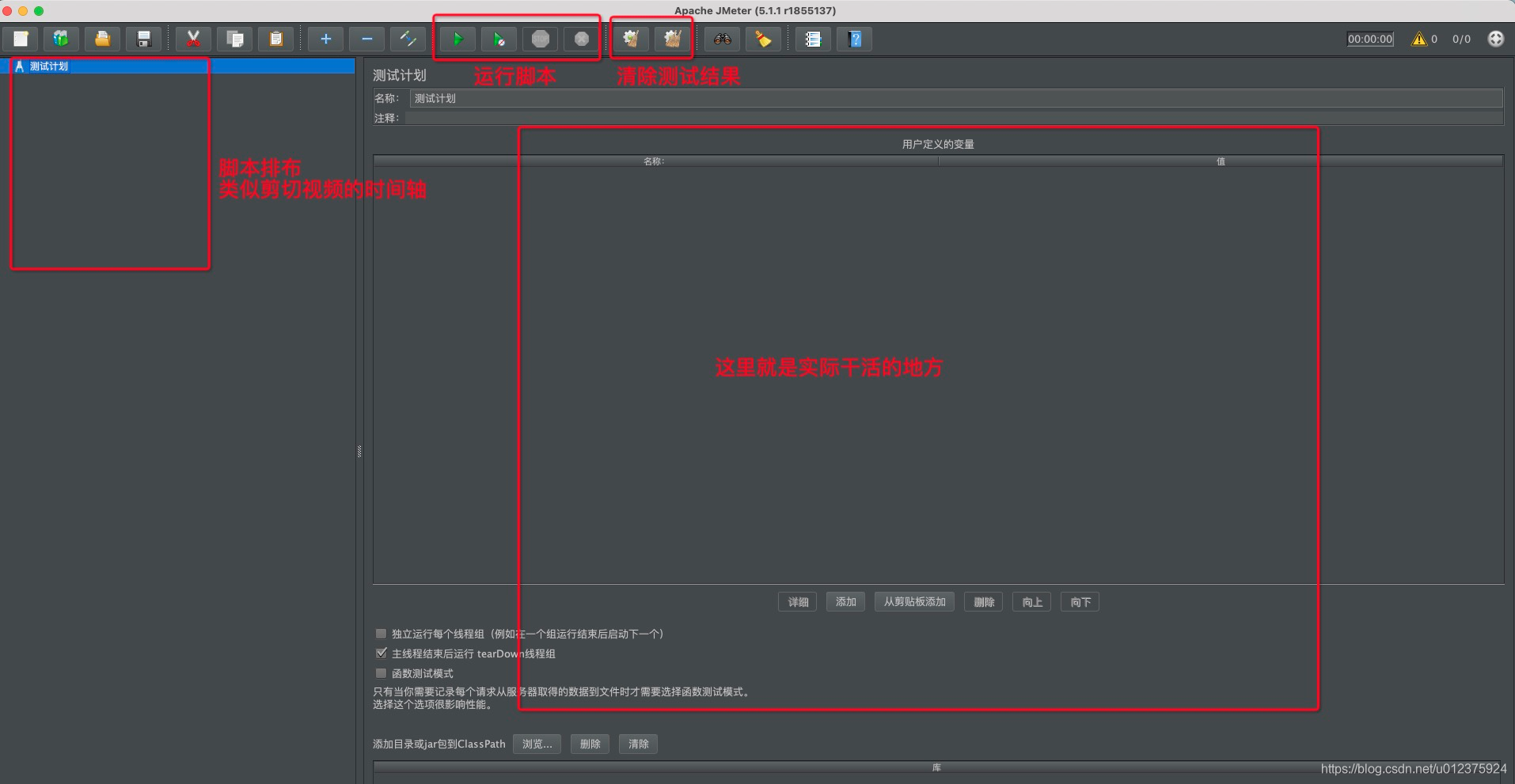Open log viewer via warning triangle
This screenshot has height=784, width=1515.
coord(1418,39)
